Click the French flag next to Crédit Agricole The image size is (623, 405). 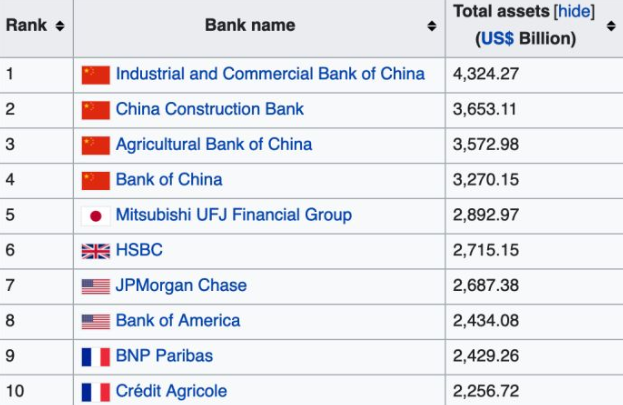pyautogui.click(x=95, y=392)
